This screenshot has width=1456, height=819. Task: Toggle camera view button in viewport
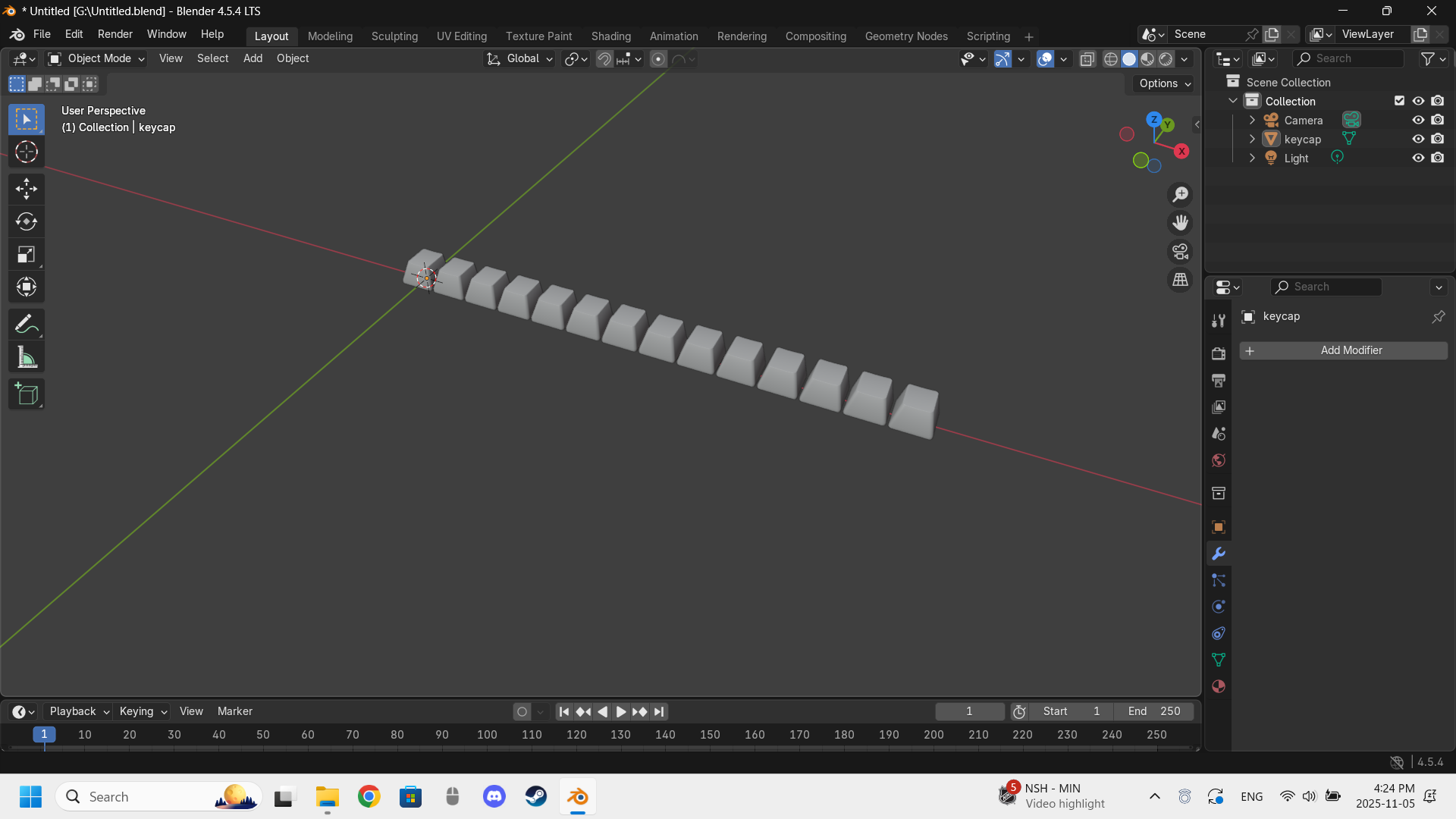point(1180,252)
